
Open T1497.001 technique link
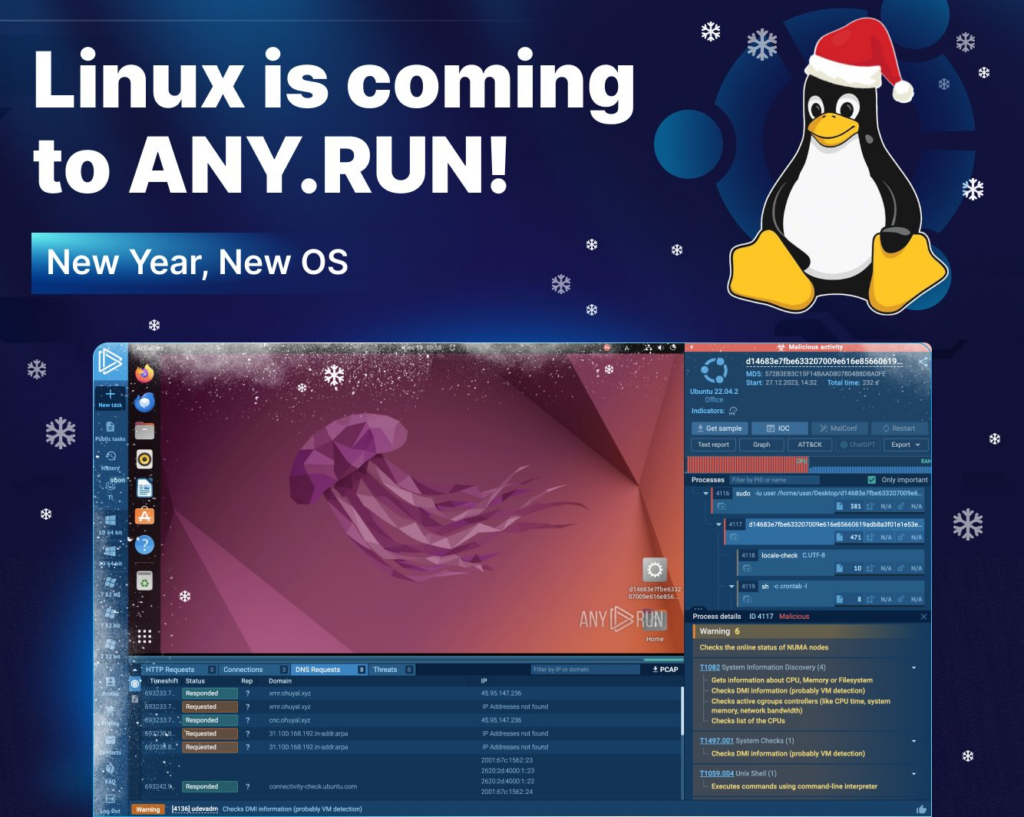716,741
